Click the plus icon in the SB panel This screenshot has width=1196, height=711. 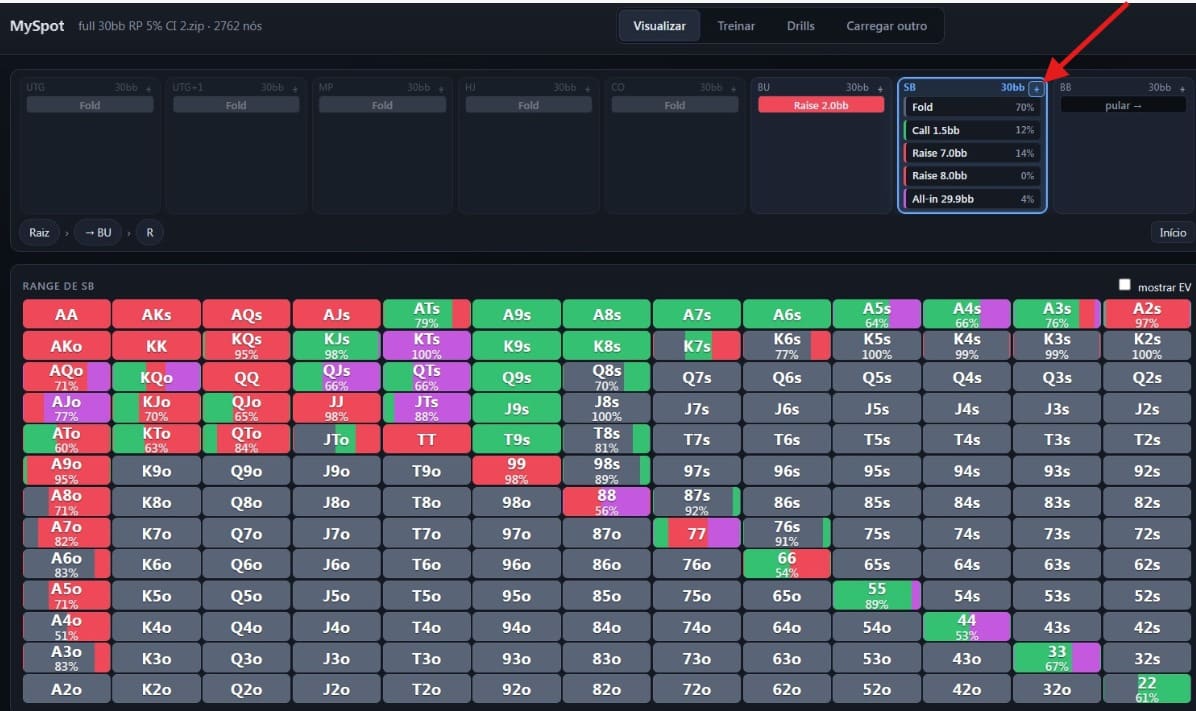coord(1036,88)
